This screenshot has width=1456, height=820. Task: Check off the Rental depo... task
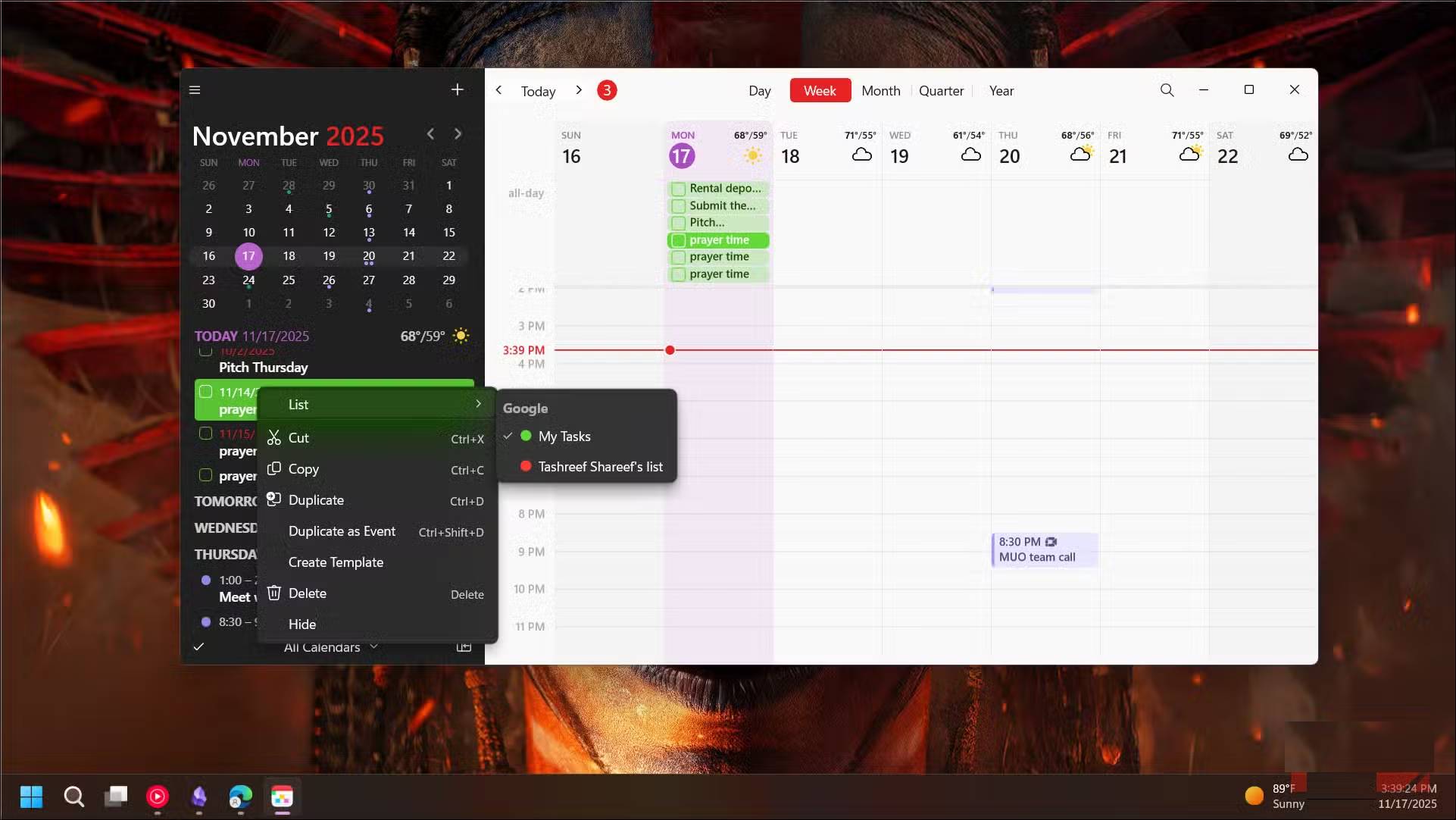click(678, 189)
